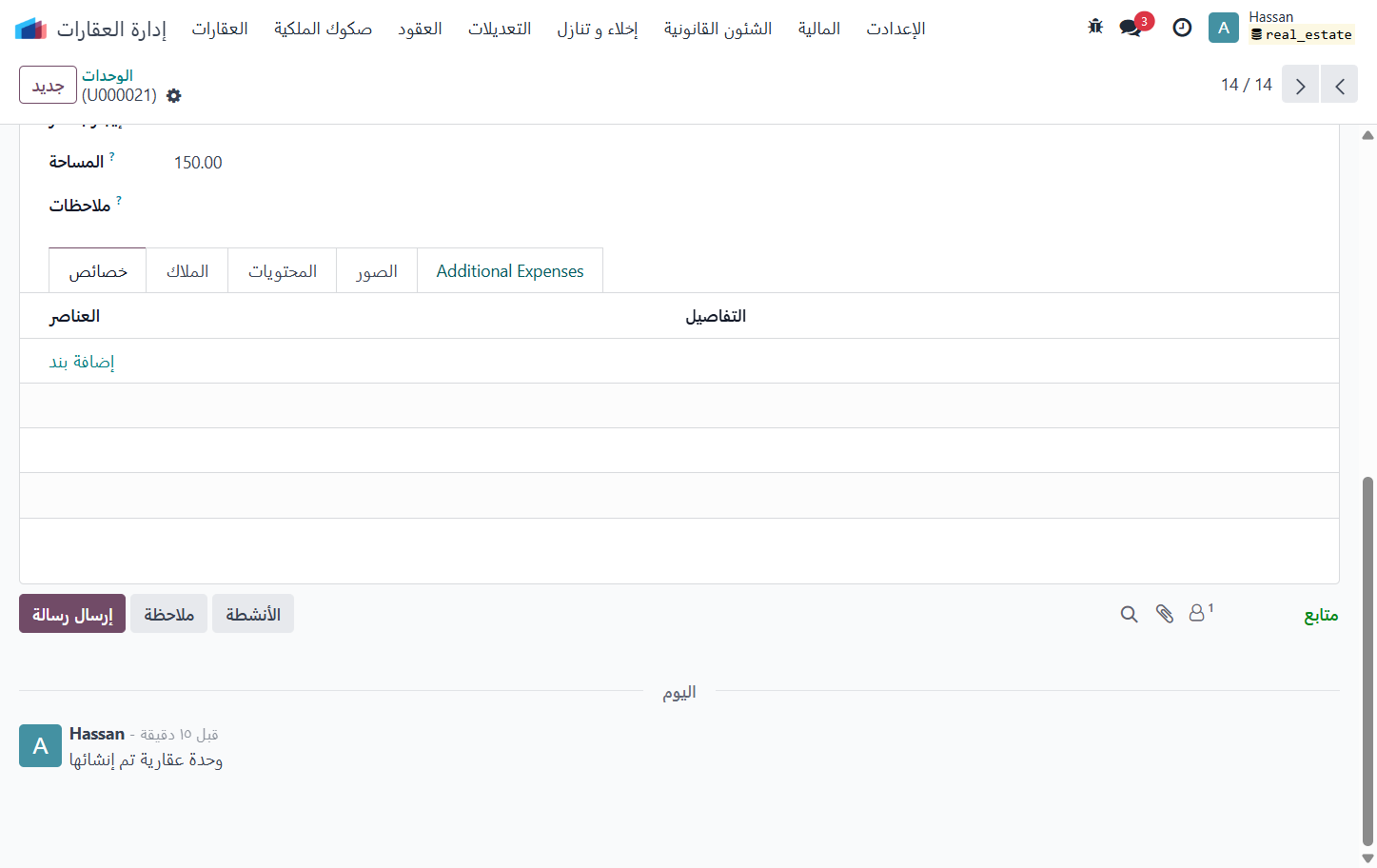Click the المساحة value 150.00 field

(x=198, y=163)
